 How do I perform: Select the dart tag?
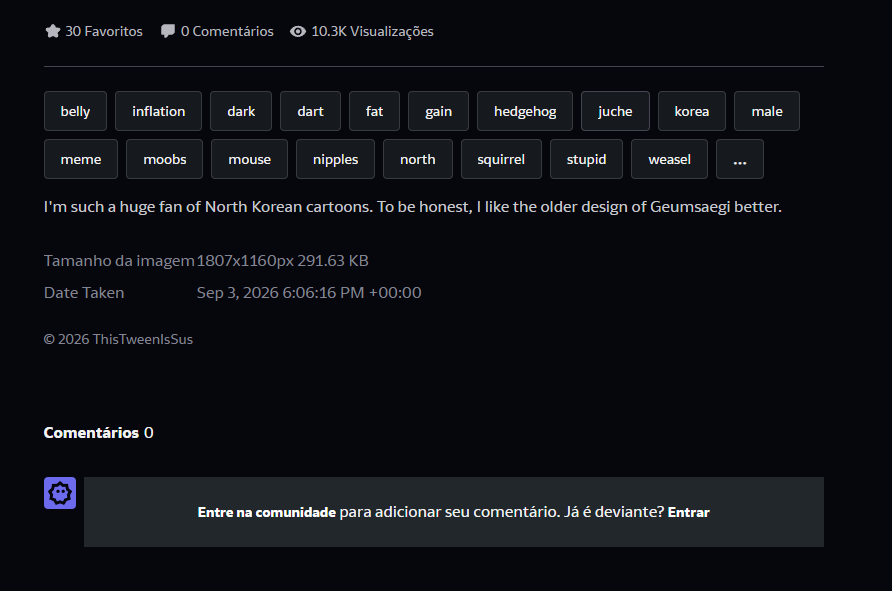click(x=310, y=111)
